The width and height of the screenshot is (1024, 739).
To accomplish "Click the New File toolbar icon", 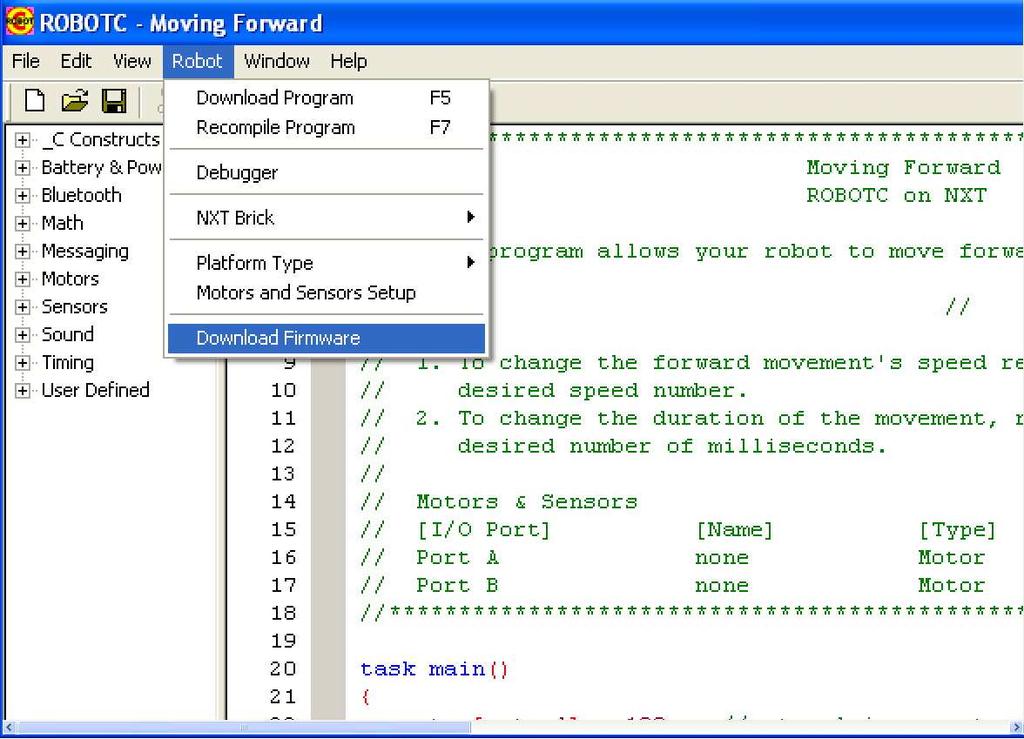I will click(35, 101).
